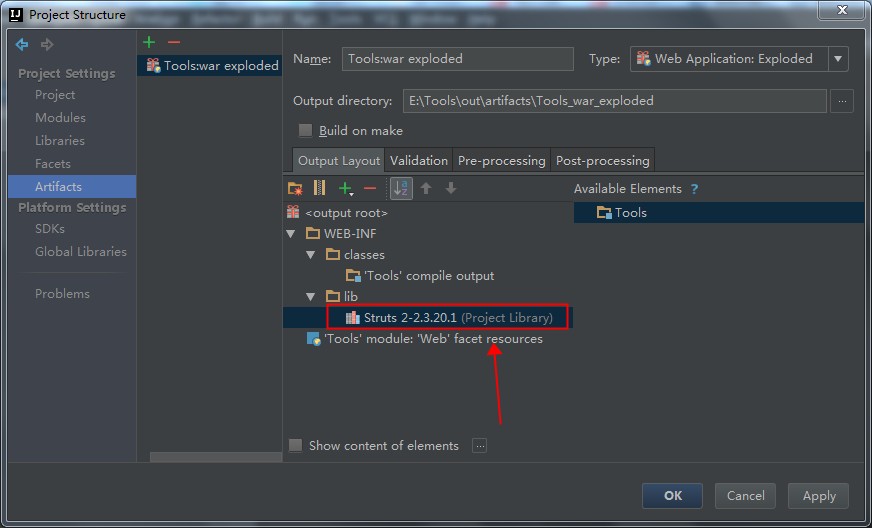Toggle sort elements by names and types

tap(402, 189)
